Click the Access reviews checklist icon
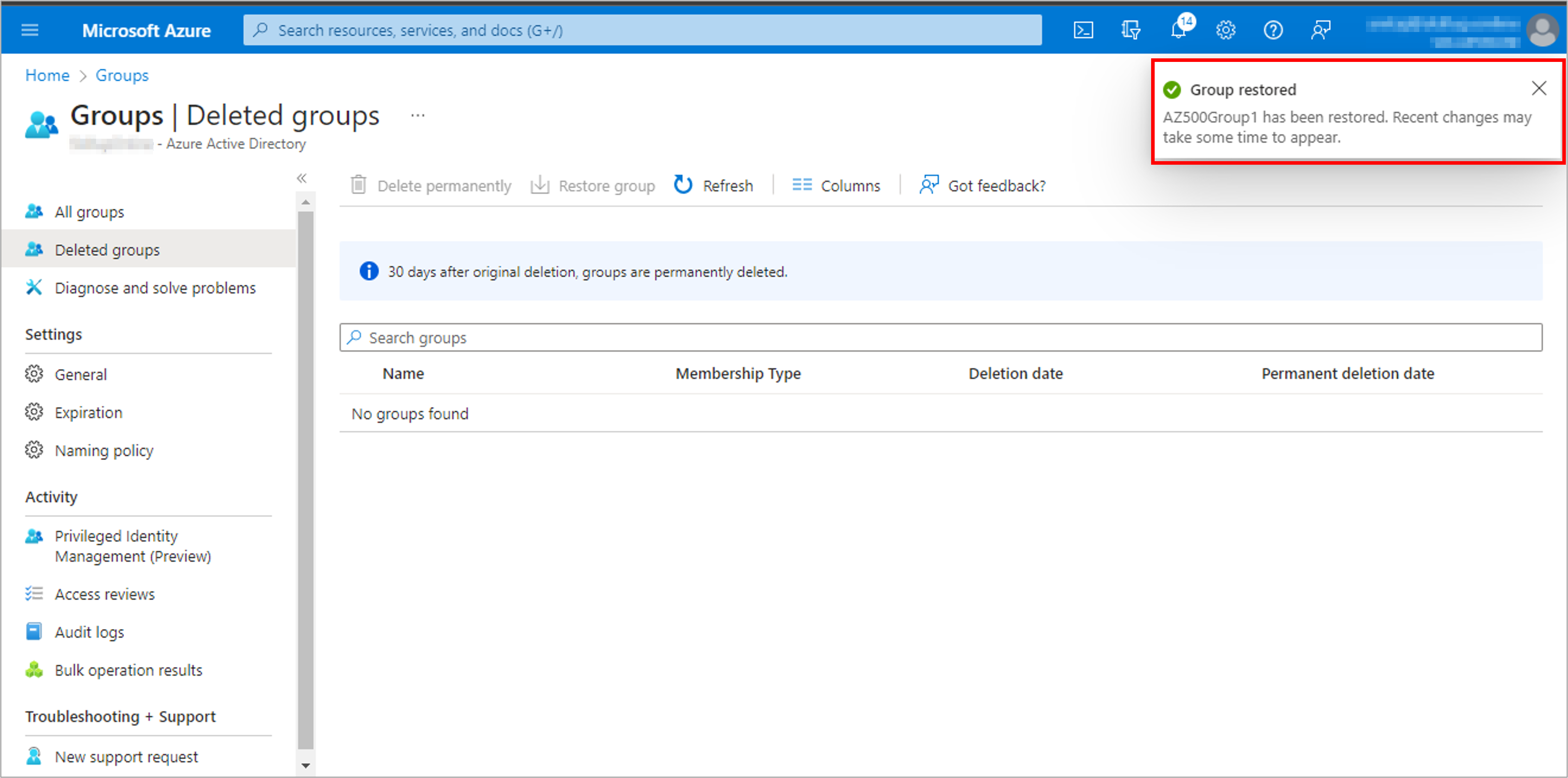The image size is (1568, 778). 34,593
